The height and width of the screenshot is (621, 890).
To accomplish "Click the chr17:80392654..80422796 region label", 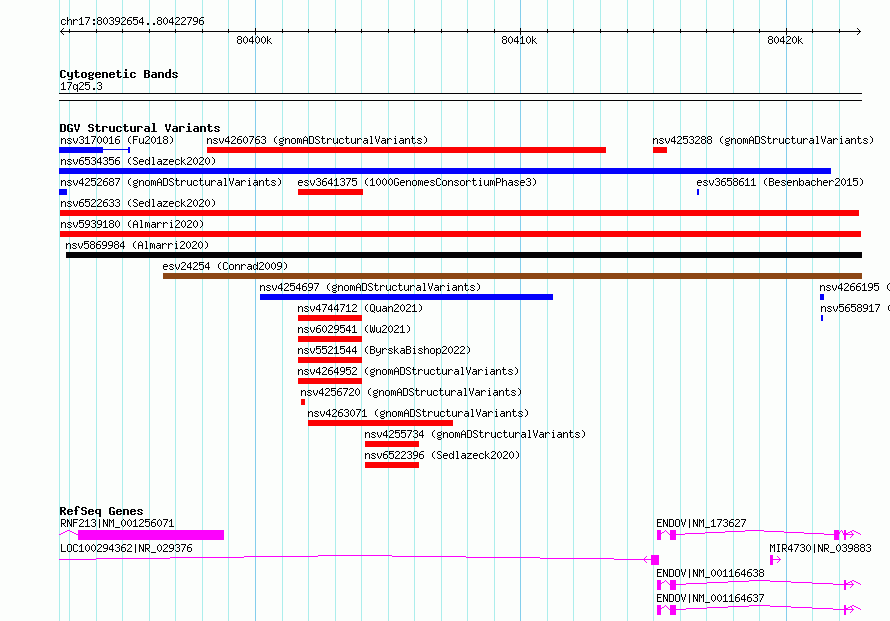I will click(x=132, y=21).
